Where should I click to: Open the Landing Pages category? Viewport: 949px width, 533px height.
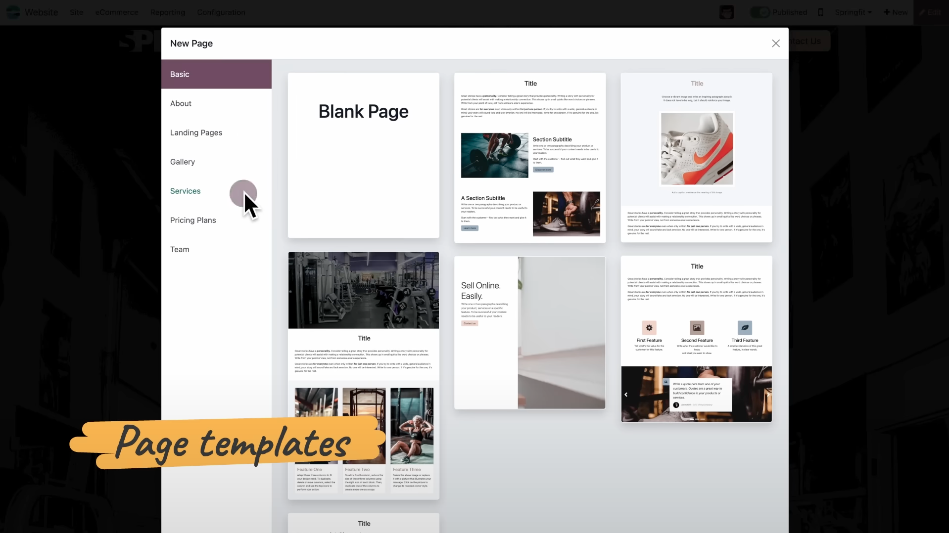196,132
